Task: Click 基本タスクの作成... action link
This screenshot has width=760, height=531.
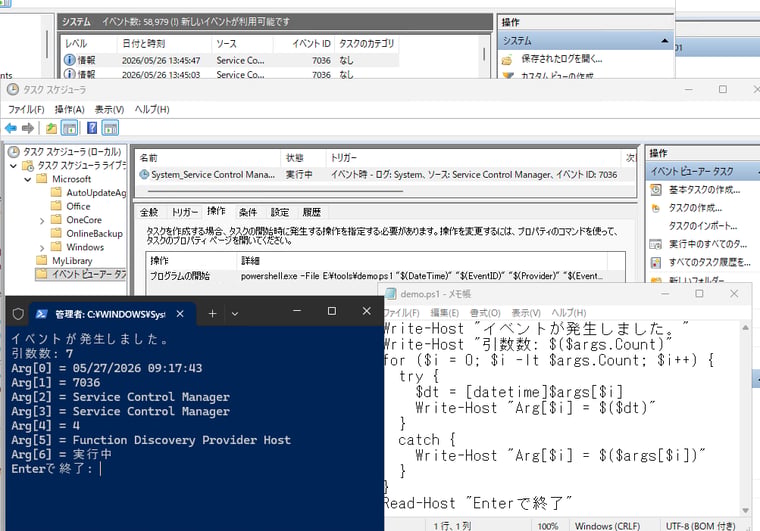Action: (x=704, y=190)
